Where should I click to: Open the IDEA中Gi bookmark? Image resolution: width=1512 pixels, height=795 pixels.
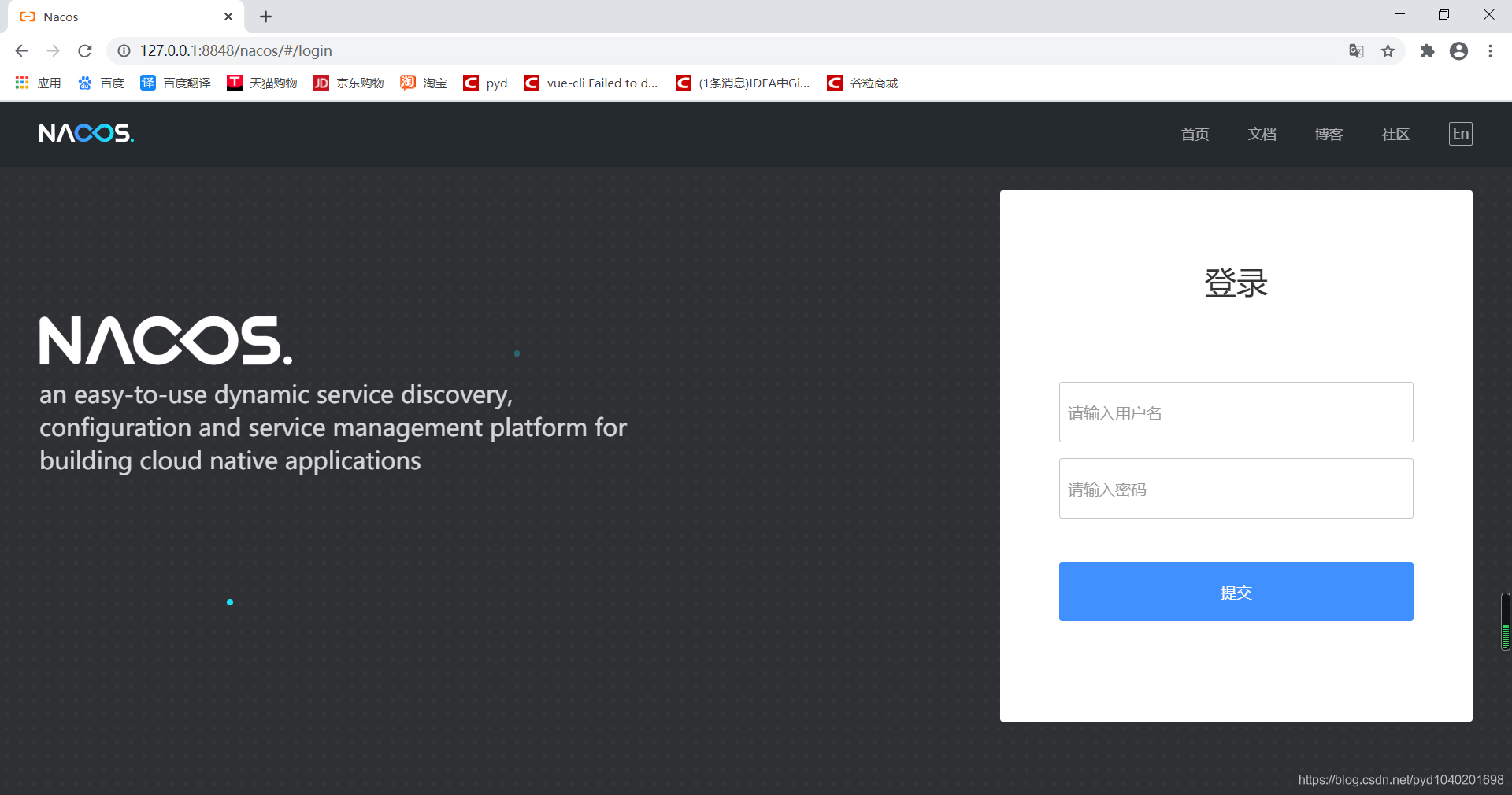[x=743, y=83]
